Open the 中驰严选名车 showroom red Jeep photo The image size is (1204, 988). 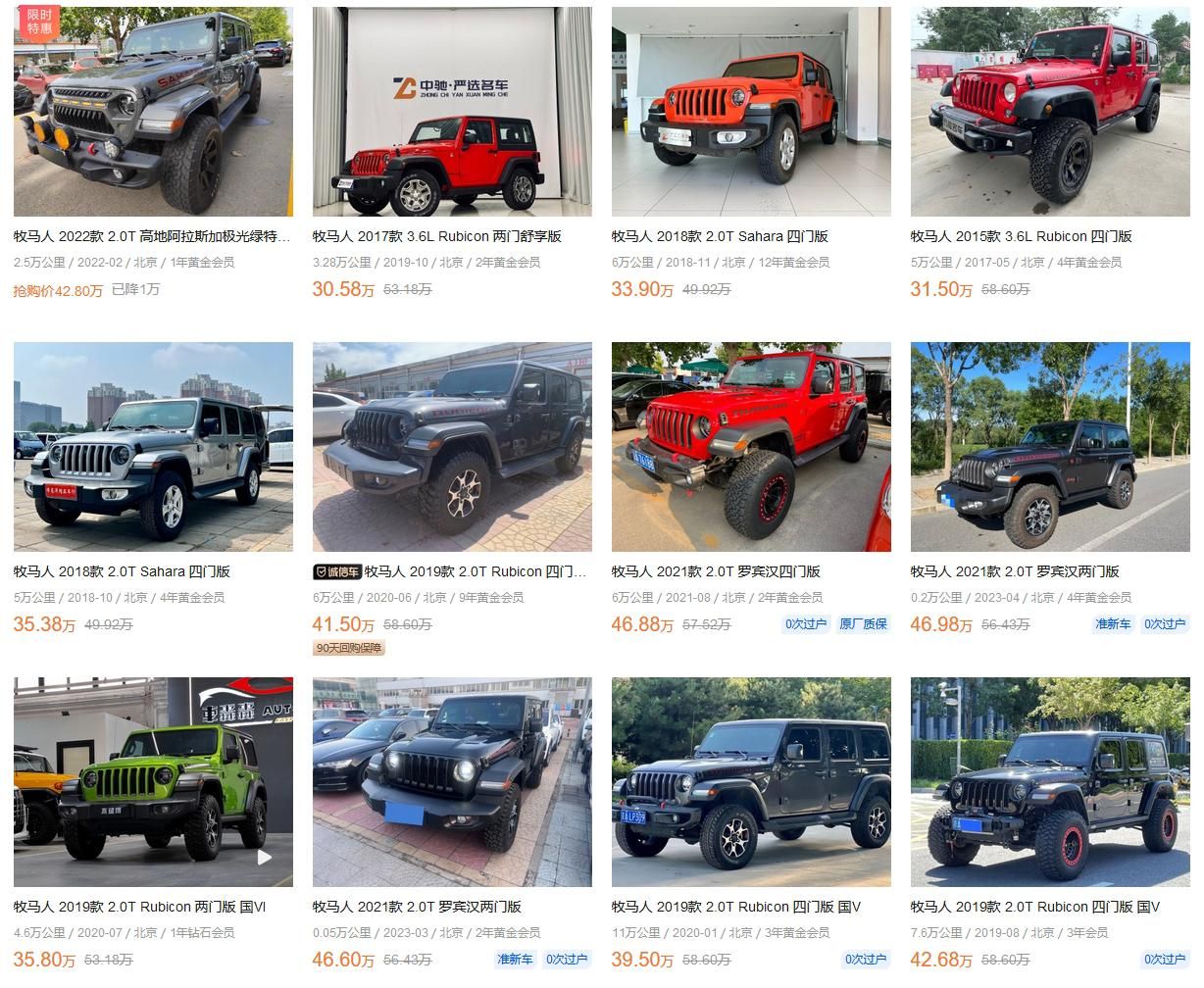[452, 112]
